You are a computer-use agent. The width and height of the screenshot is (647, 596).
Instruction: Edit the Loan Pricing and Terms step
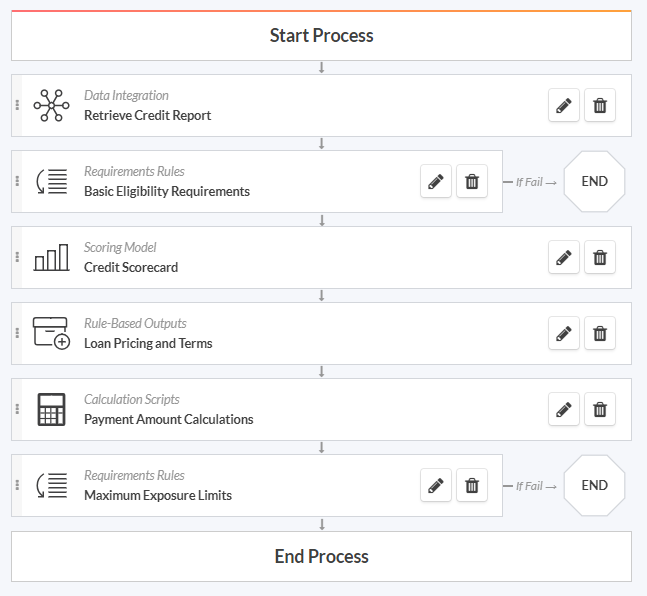point(564,333)
